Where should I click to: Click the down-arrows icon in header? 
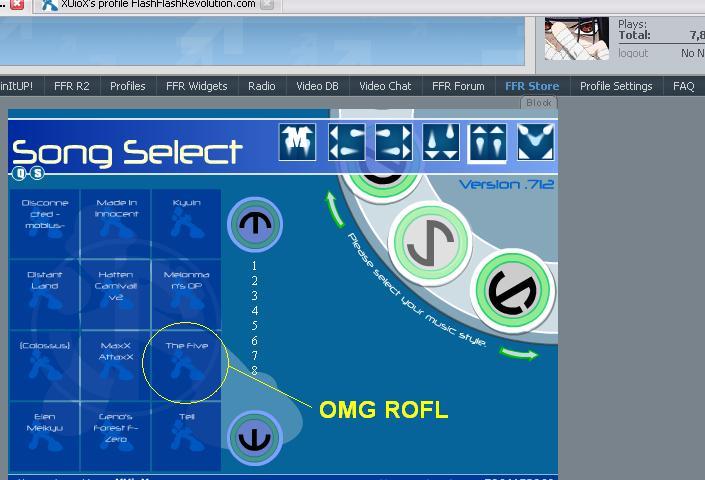click(x=441, y=142)
